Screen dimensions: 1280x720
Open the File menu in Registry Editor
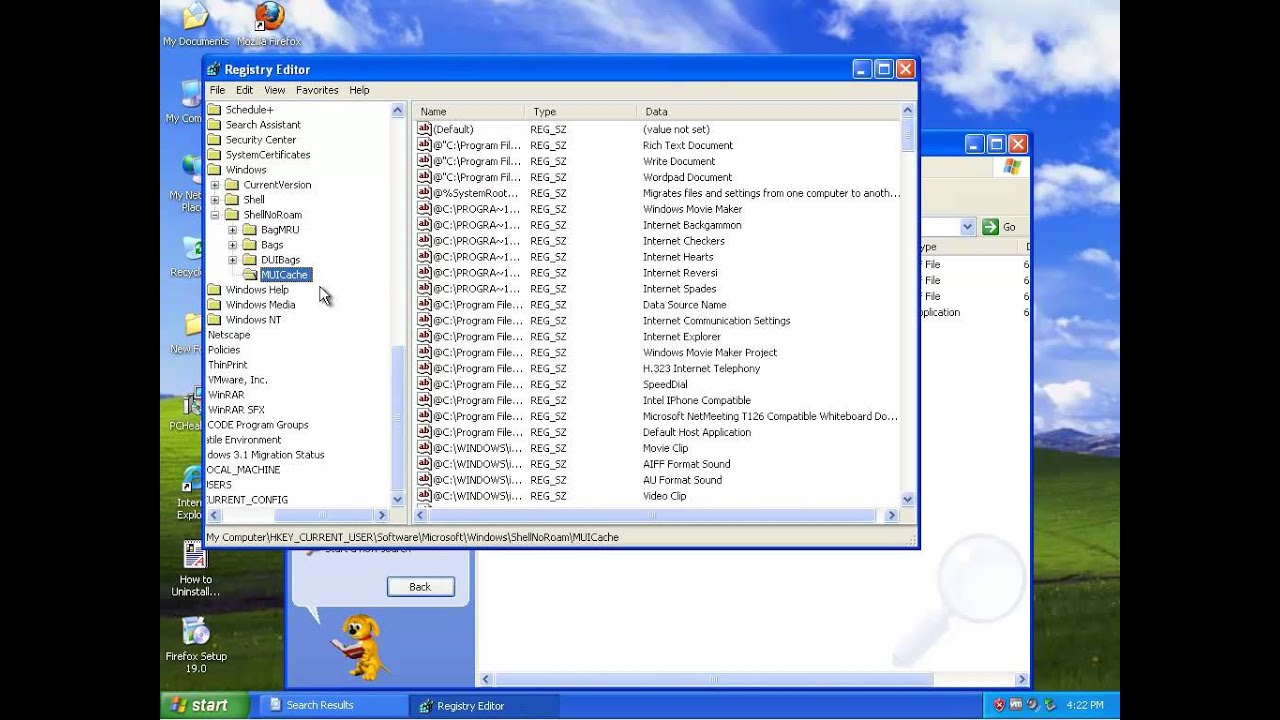tap(217, 90)
